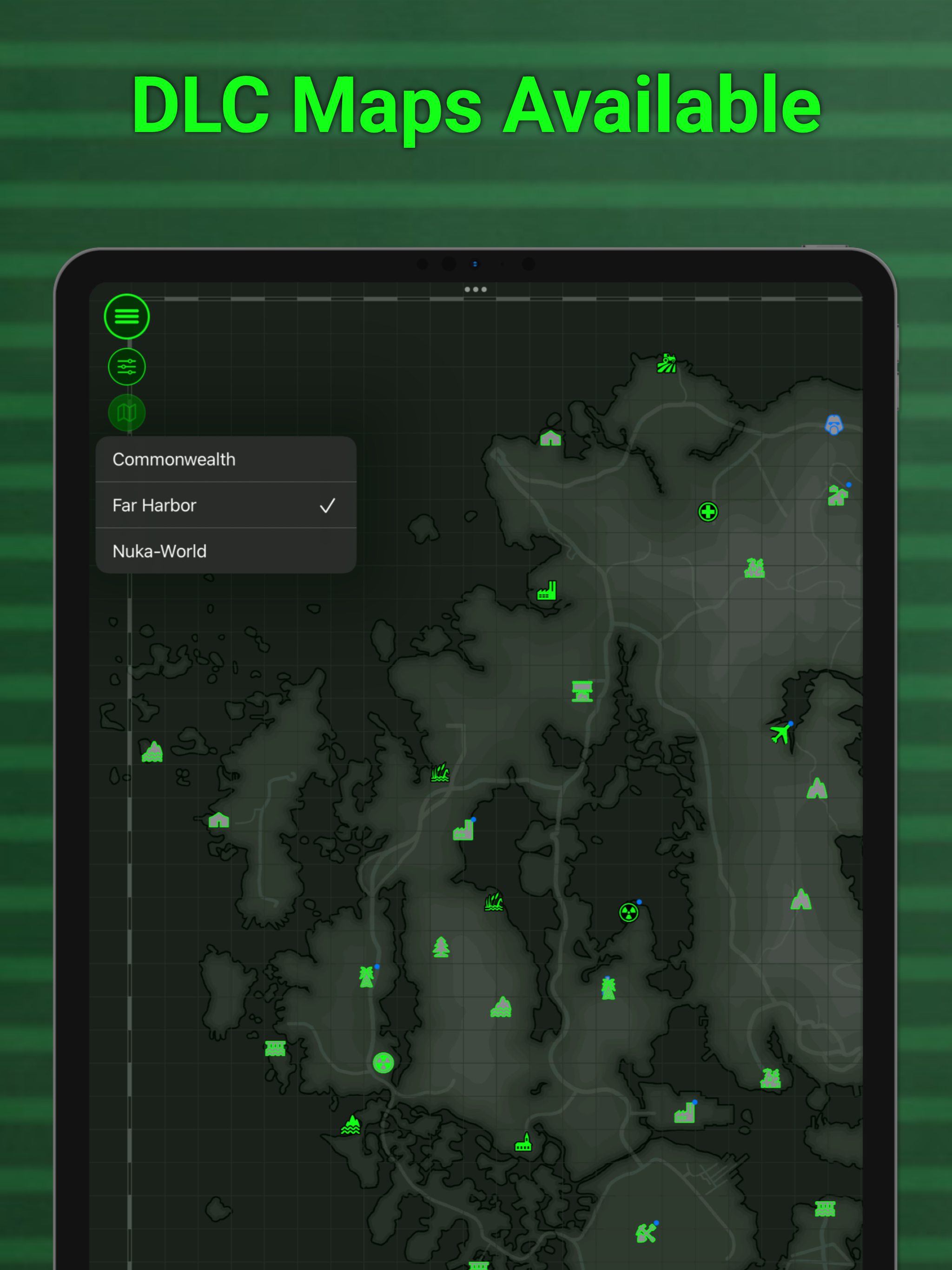Select the houses marker with blue dot
Screen dimensions: 952x1270
(838, 494)
